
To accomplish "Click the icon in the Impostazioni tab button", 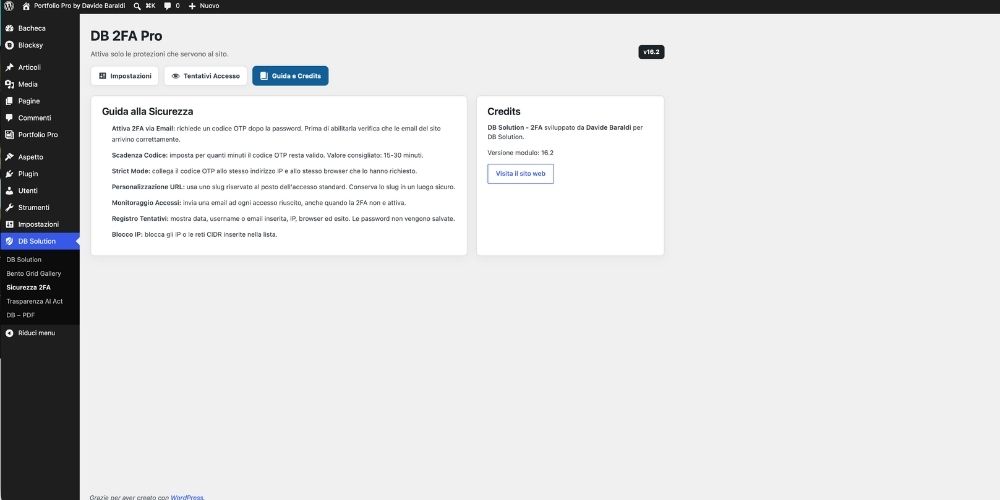I will click(103, 76).
